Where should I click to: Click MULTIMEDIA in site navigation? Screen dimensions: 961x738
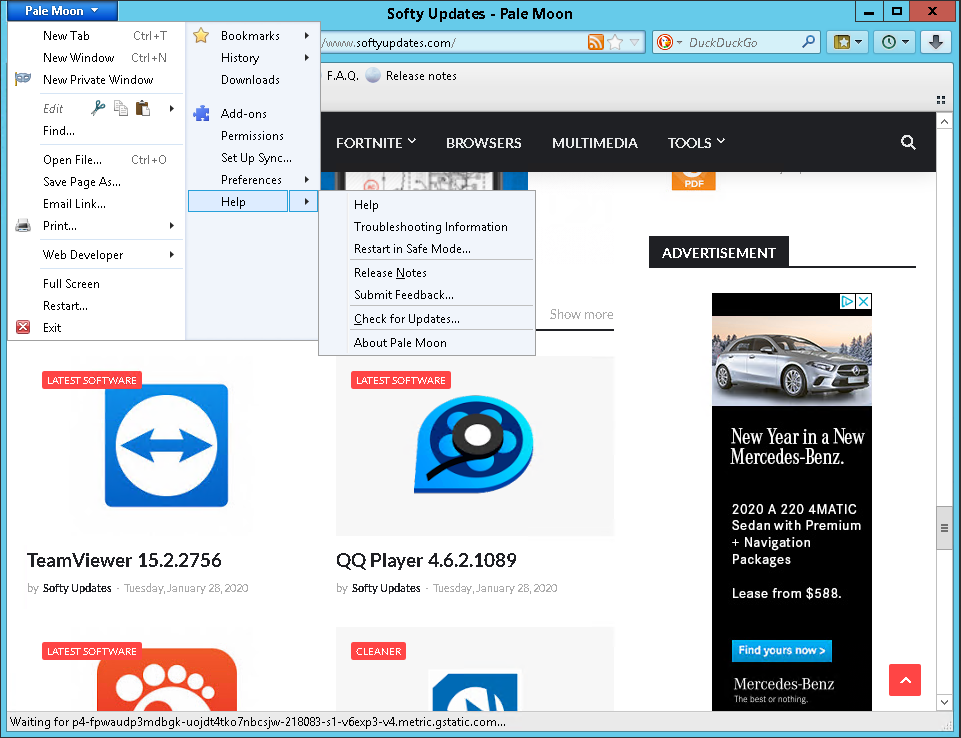coord(594,143)
